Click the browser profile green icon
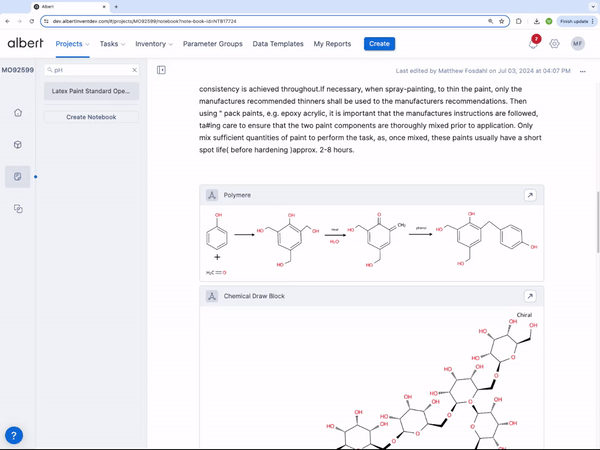Image resolution: width=600 pixels, height=450 pixels. 549,21
